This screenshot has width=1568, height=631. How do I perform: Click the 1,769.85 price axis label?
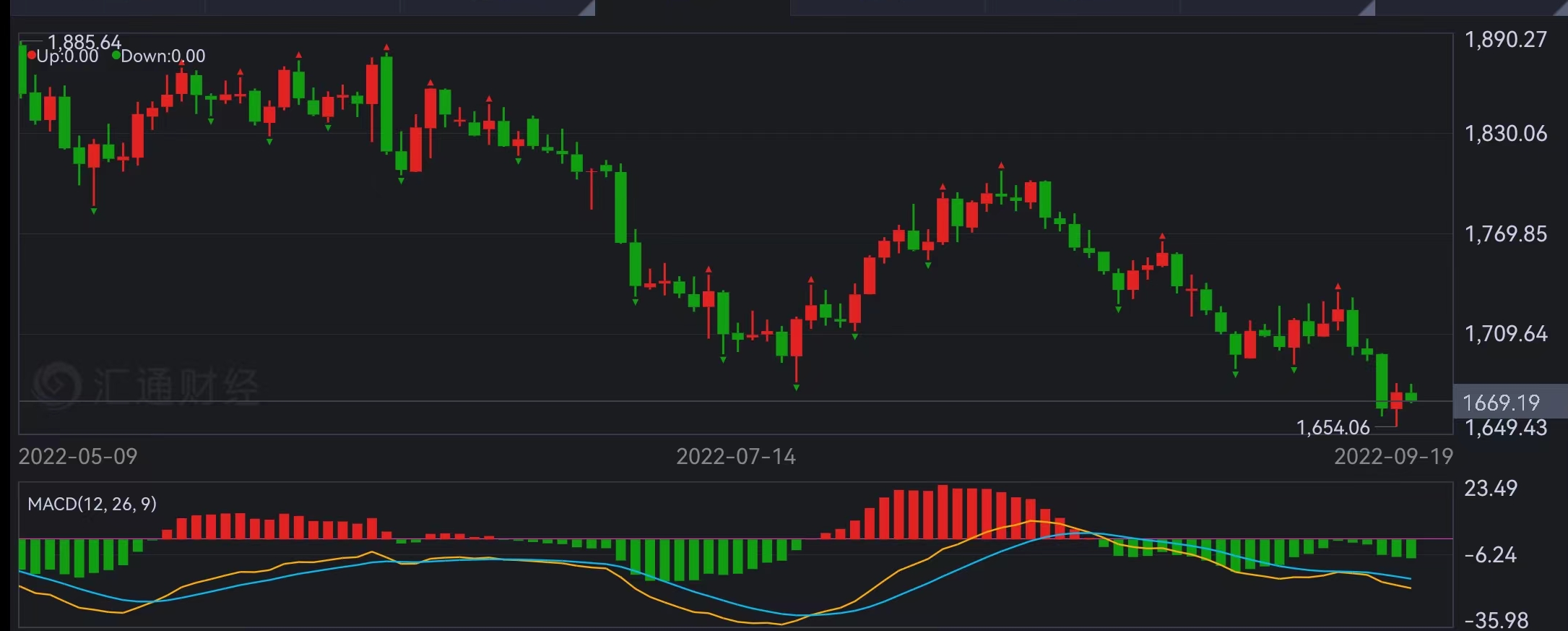tap(1505, 233)
